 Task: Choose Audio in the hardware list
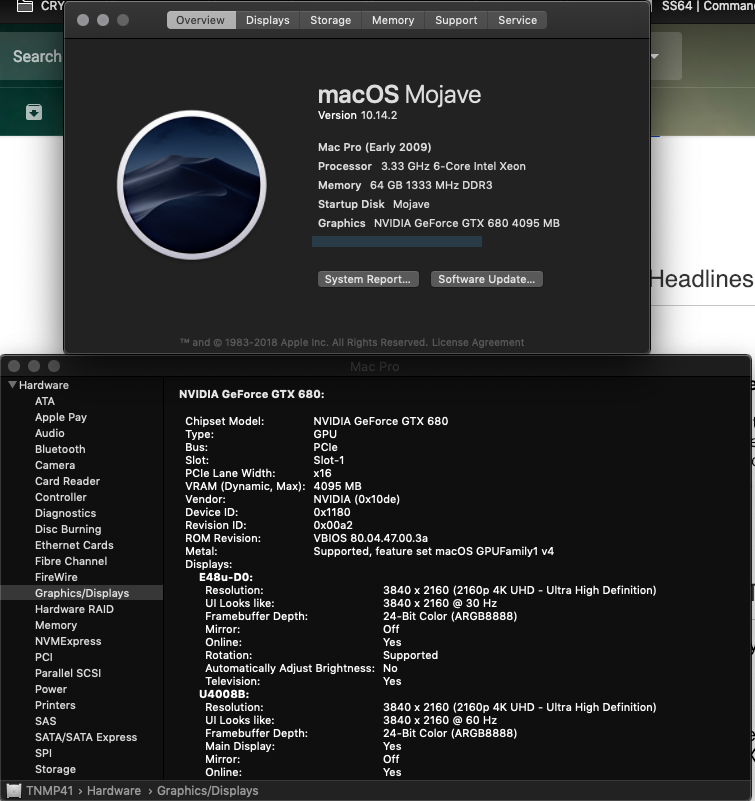pyautogui.click(x=50, y=433)
